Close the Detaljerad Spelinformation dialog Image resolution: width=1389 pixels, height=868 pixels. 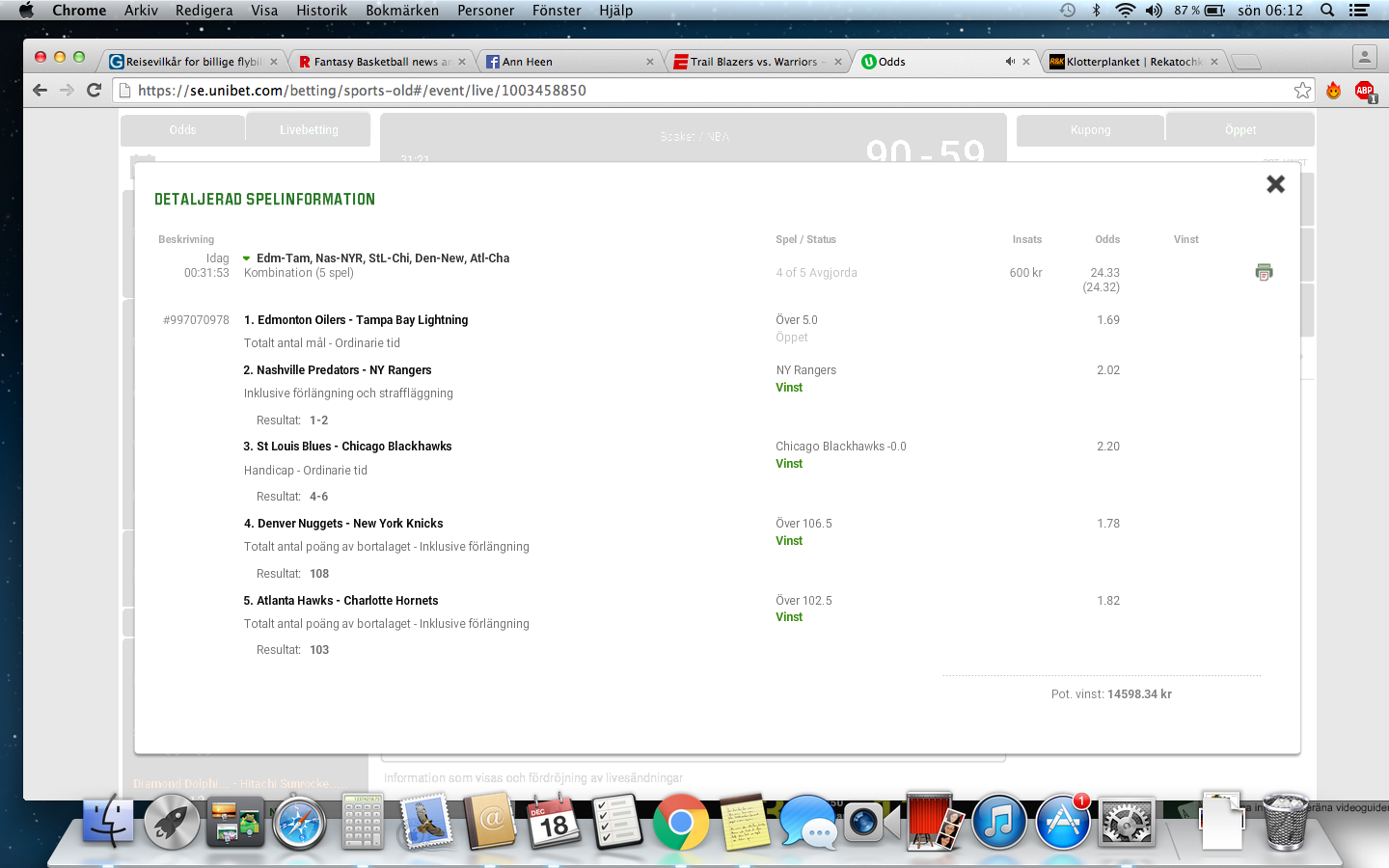point(1275,184)
